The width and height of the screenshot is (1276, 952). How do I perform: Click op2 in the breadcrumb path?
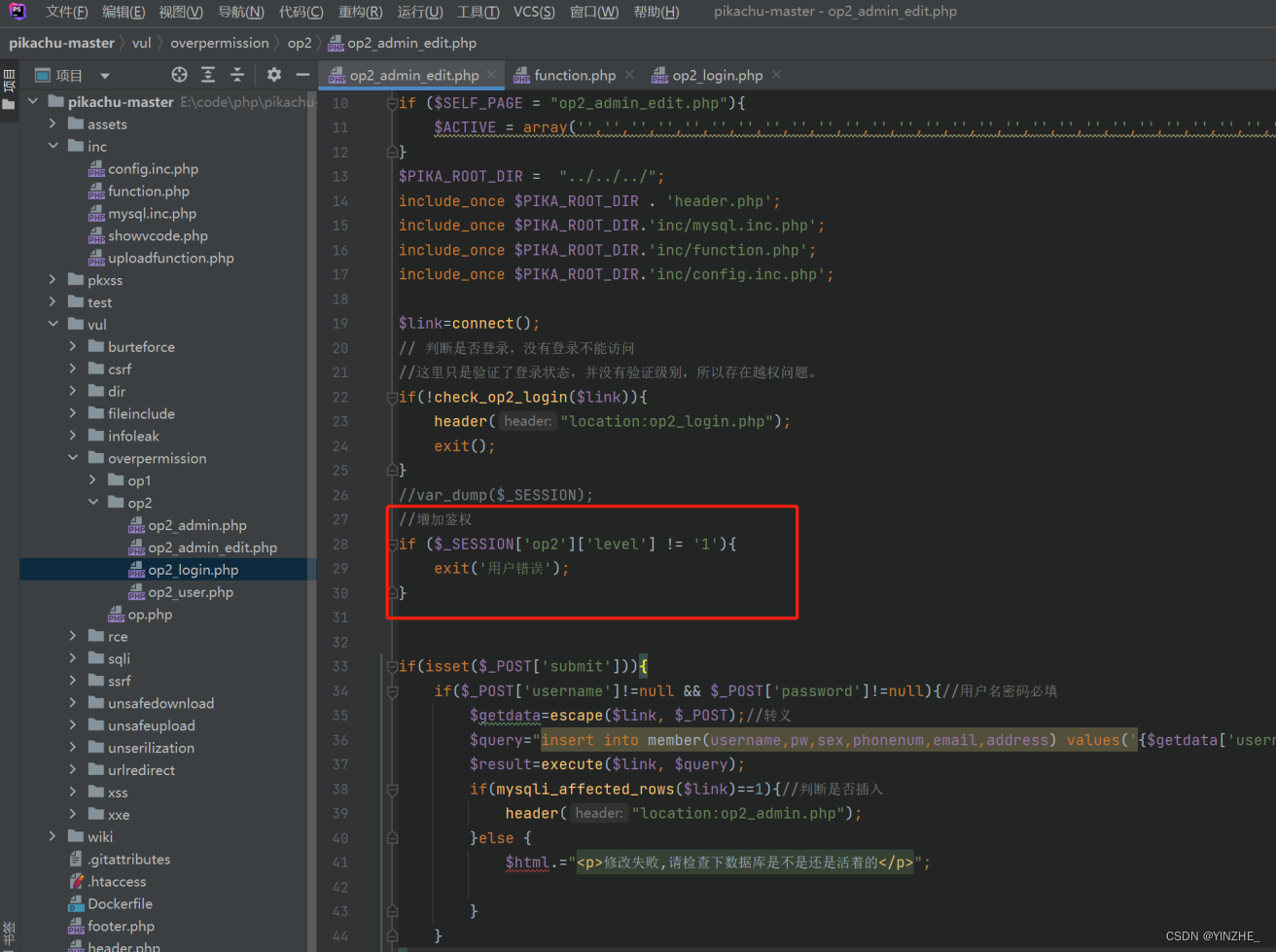coord(300,43)
